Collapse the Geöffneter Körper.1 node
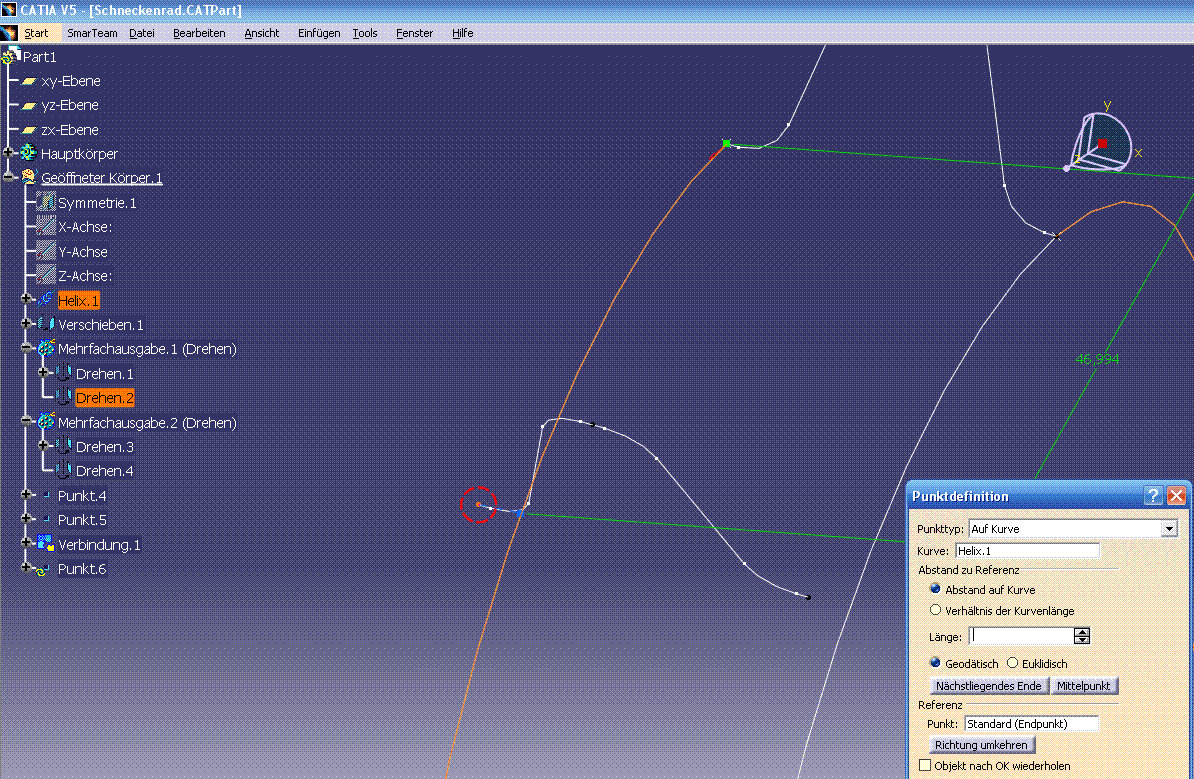This screenshot has height=779, width=1194. [9, 177]
